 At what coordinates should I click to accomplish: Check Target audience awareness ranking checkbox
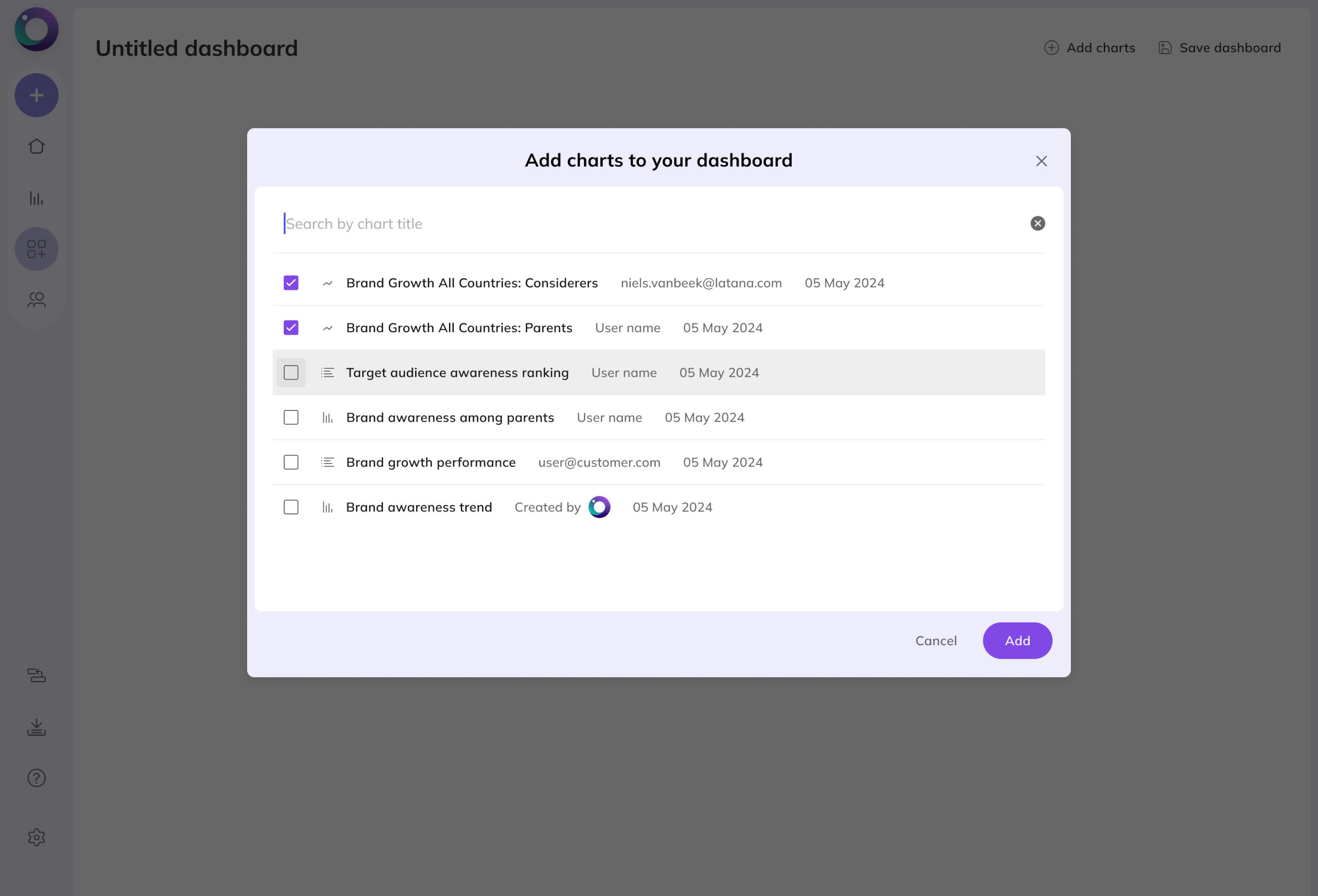pyautogui.click(x=291, y=373)
